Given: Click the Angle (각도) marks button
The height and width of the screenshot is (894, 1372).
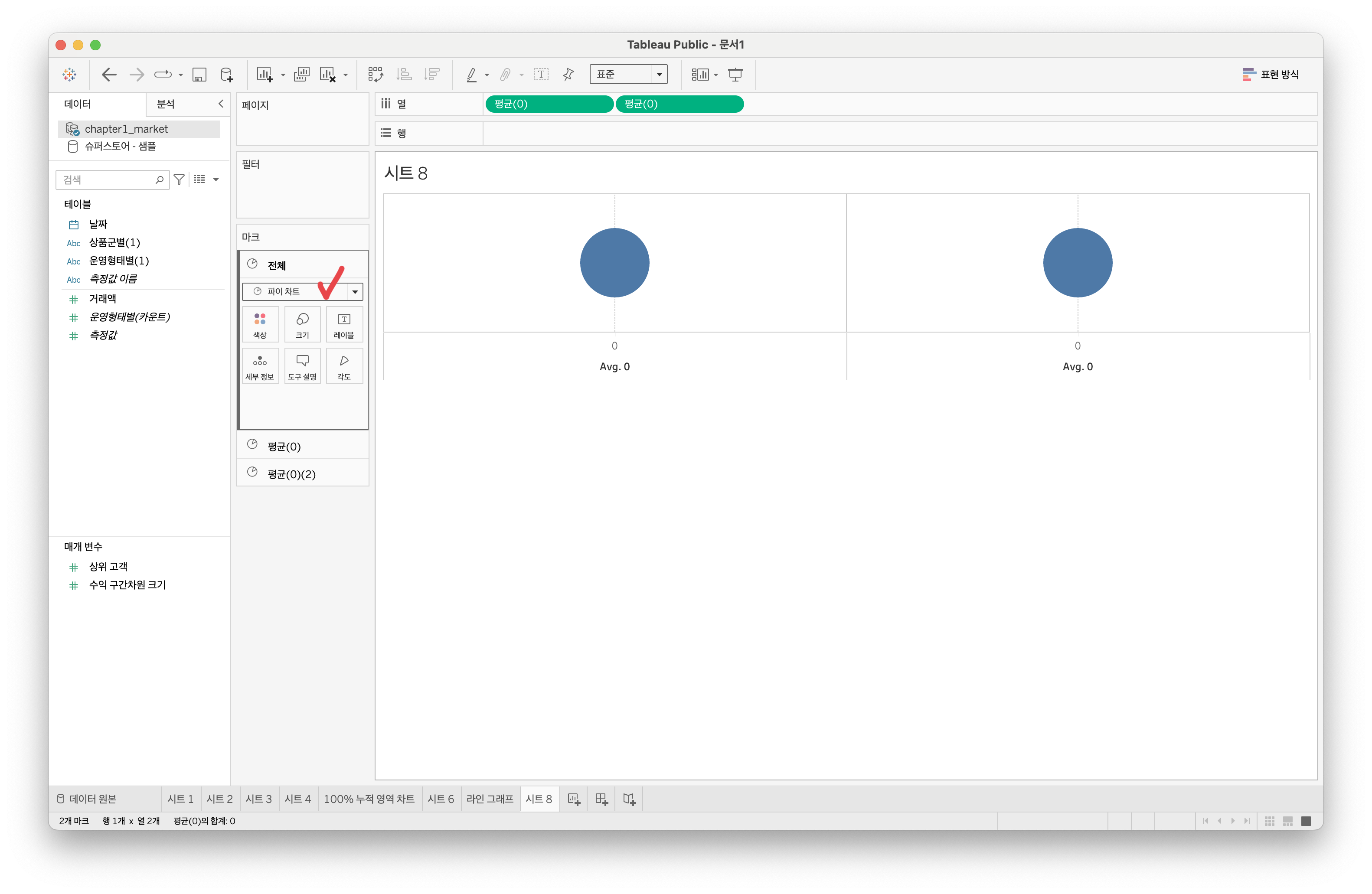Looking at the screenshot, I should tap(344, 366).
